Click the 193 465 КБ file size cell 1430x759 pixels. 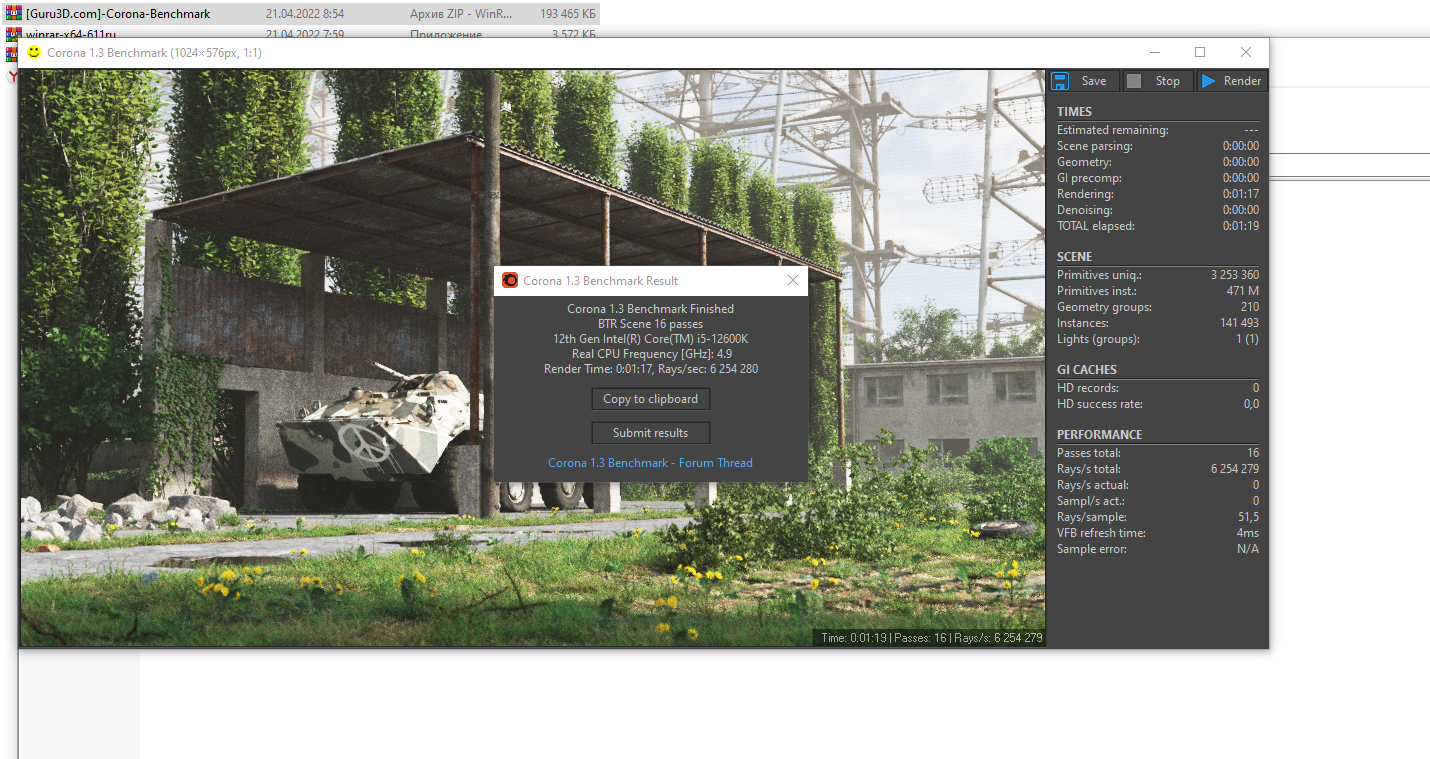click(x=567, y=14)
